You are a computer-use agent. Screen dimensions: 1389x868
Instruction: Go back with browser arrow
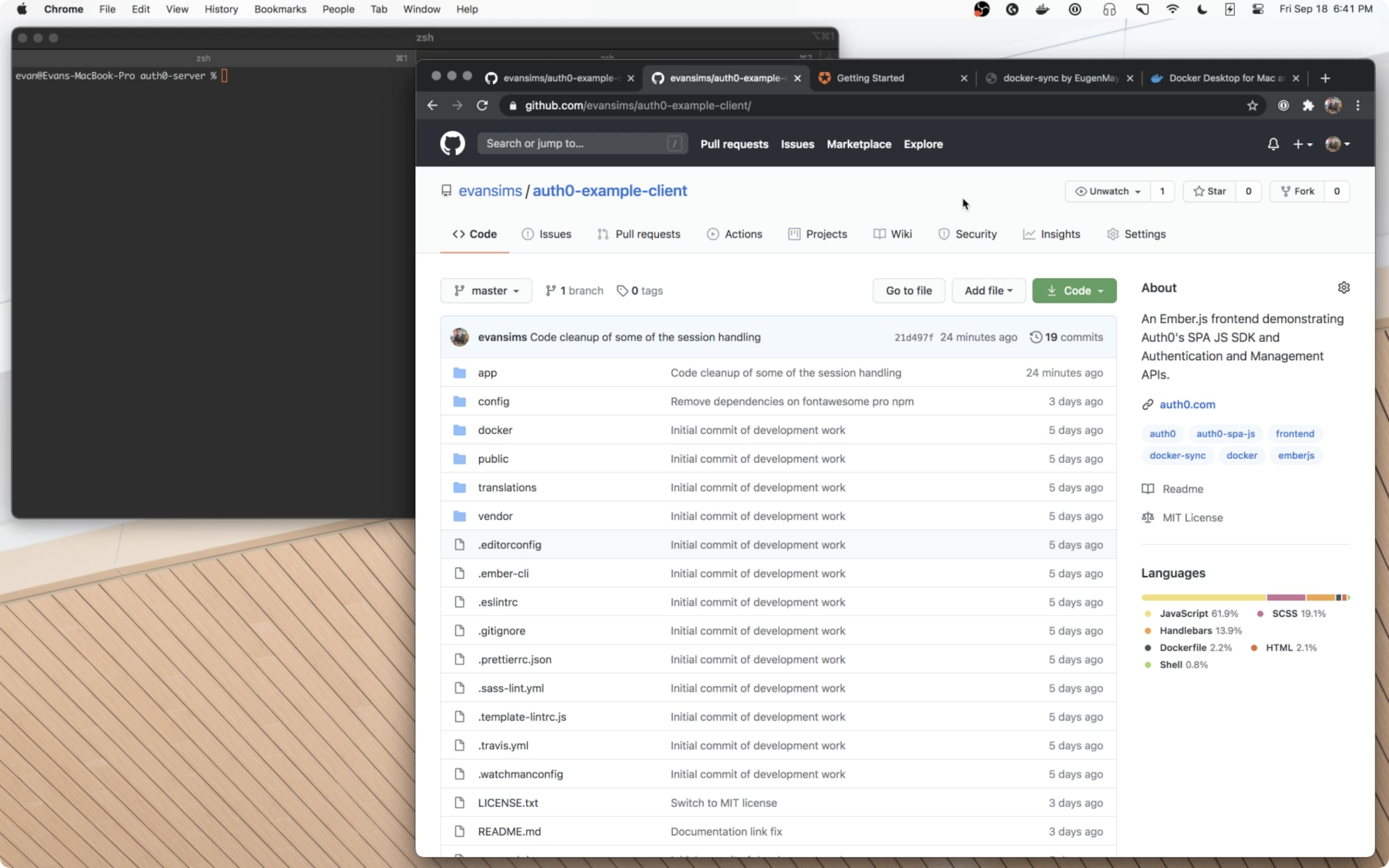(x=432, y=106)
